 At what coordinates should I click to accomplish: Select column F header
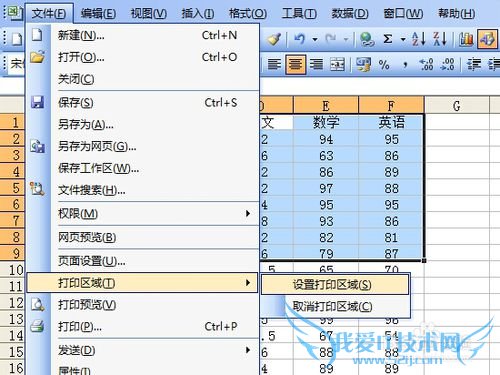(x=391, y=106)
